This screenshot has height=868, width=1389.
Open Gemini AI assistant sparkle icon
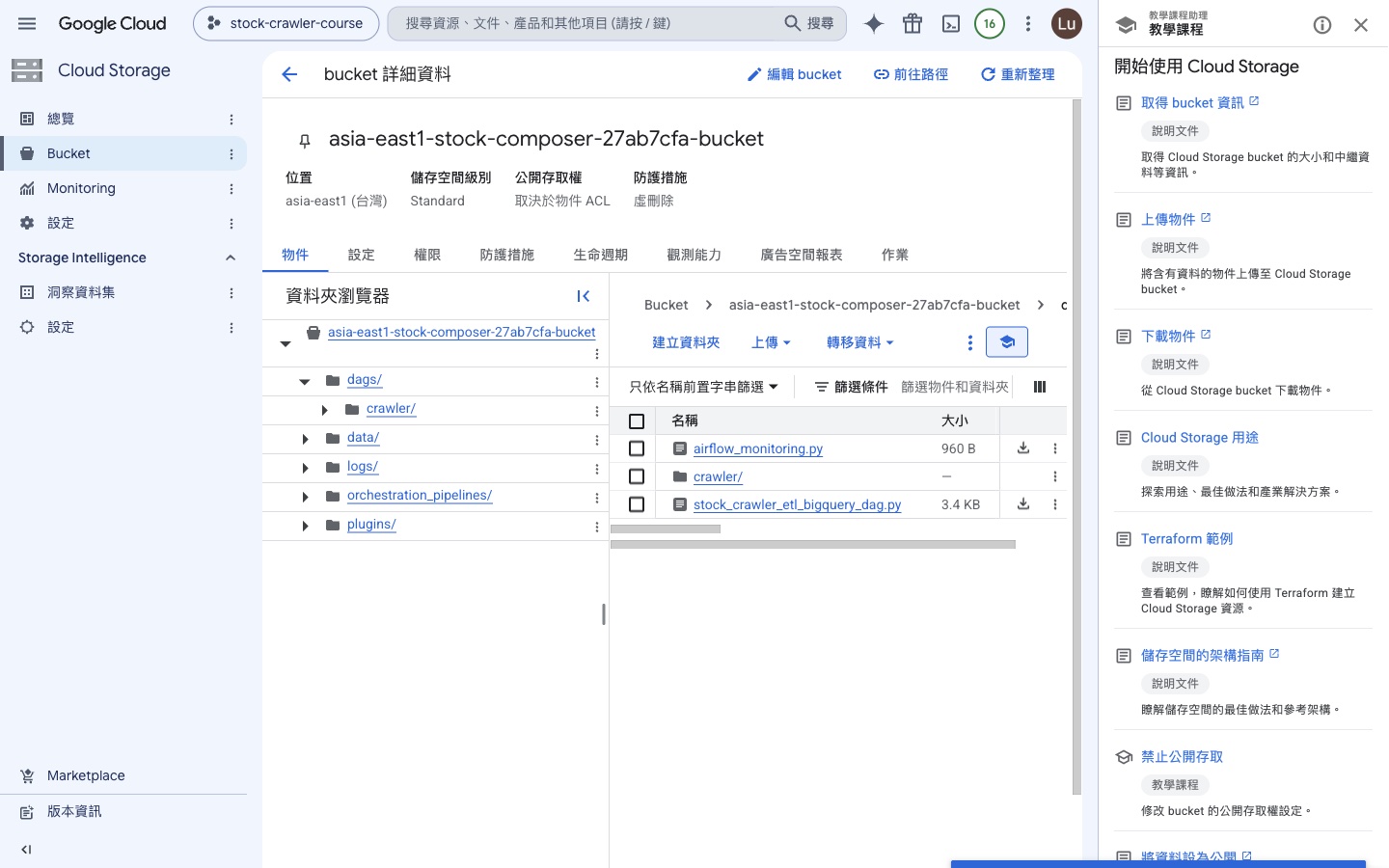coord(874,24)
